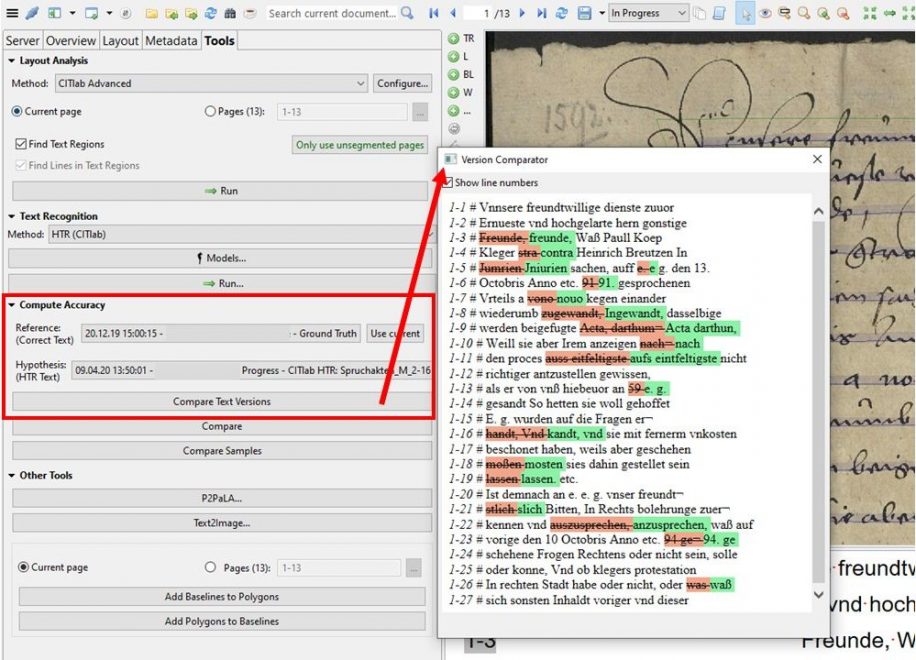Toggle Show line numbers checkbox
This screenshot has height=660, width=916.
click(449, 183)
